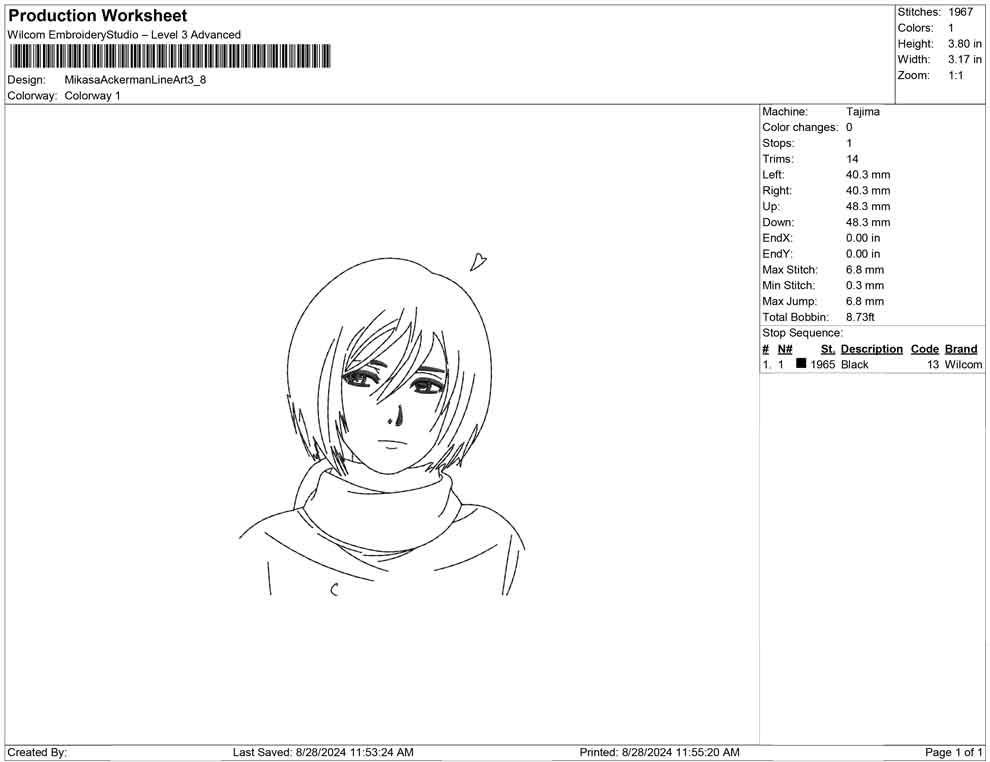Image resolution: width=990 pixels, height=762 pixels.
Task: Click the stitch count 1965 in stop sequence
Action: [x=823, y=365]
